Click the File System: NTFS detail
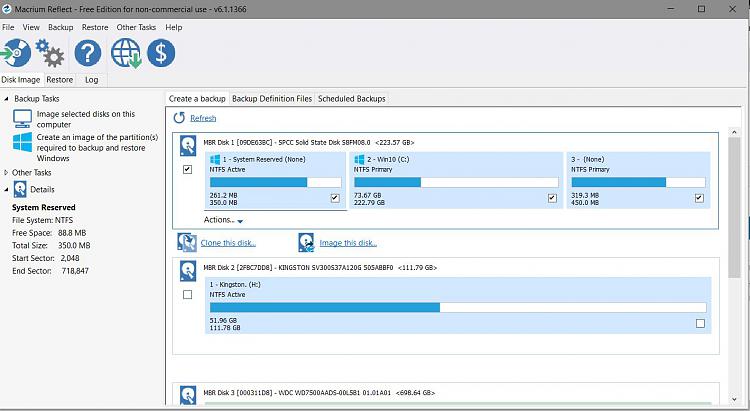 click(x=43, y=220)
